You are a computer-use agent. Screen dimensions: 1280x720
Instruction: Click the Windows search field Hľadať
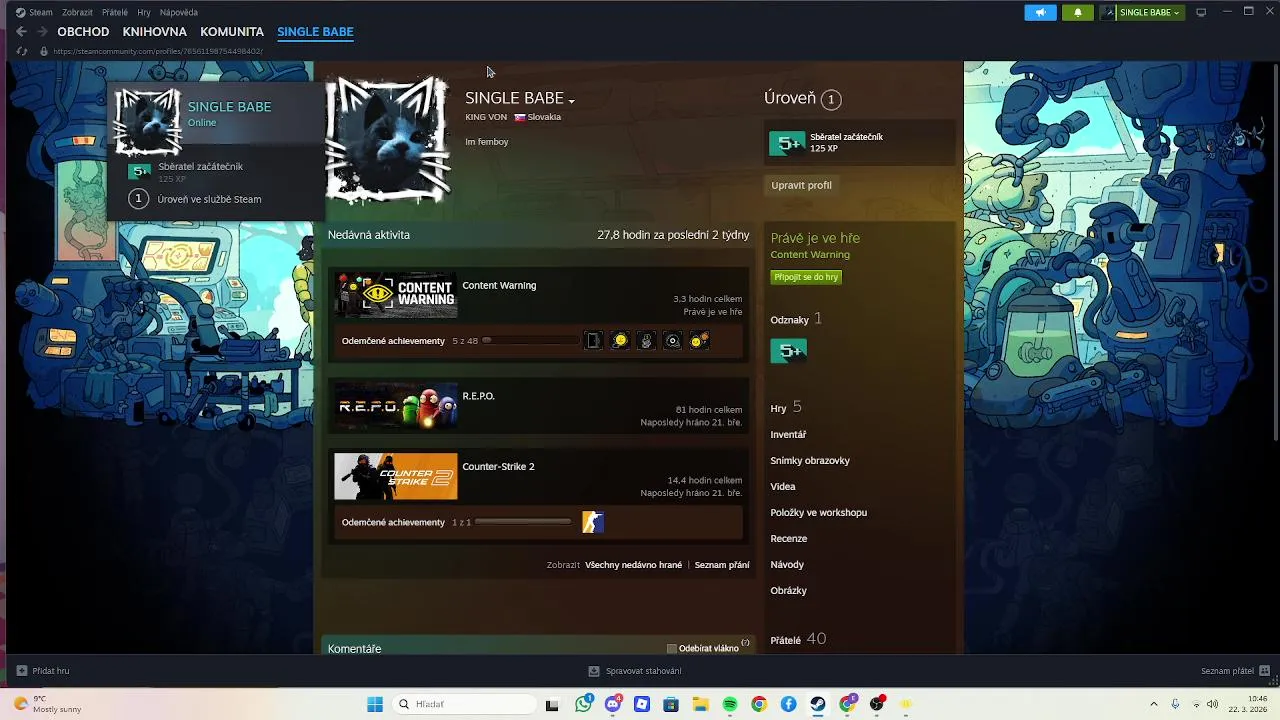[x=463, y=704]
